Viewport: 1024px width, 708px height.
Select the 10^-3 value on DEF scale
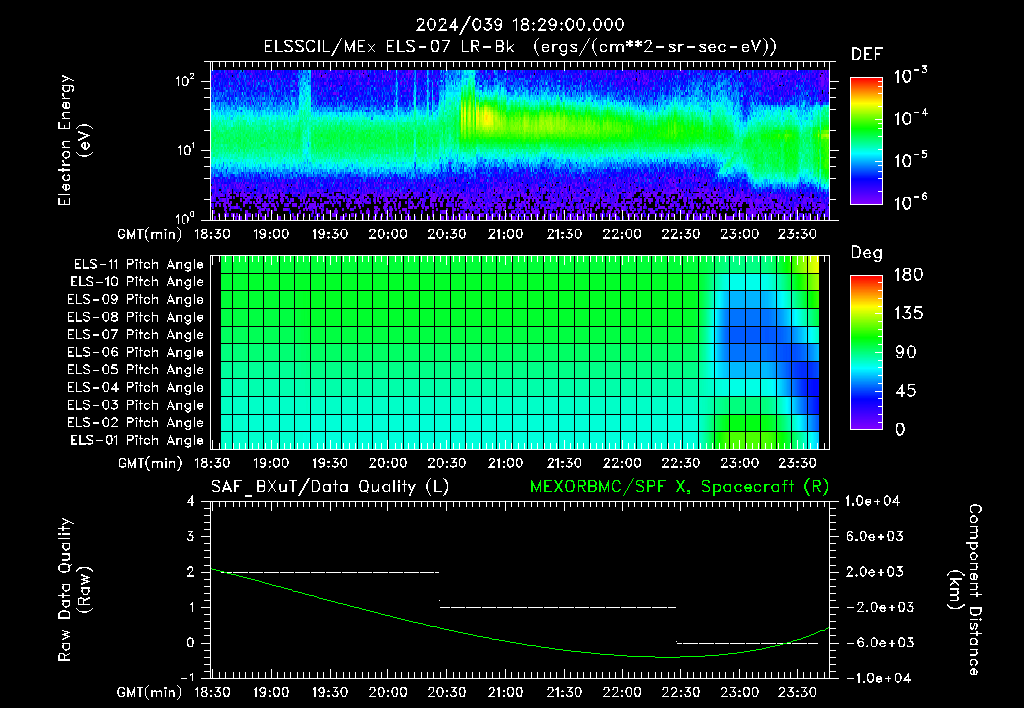(911, 76)
